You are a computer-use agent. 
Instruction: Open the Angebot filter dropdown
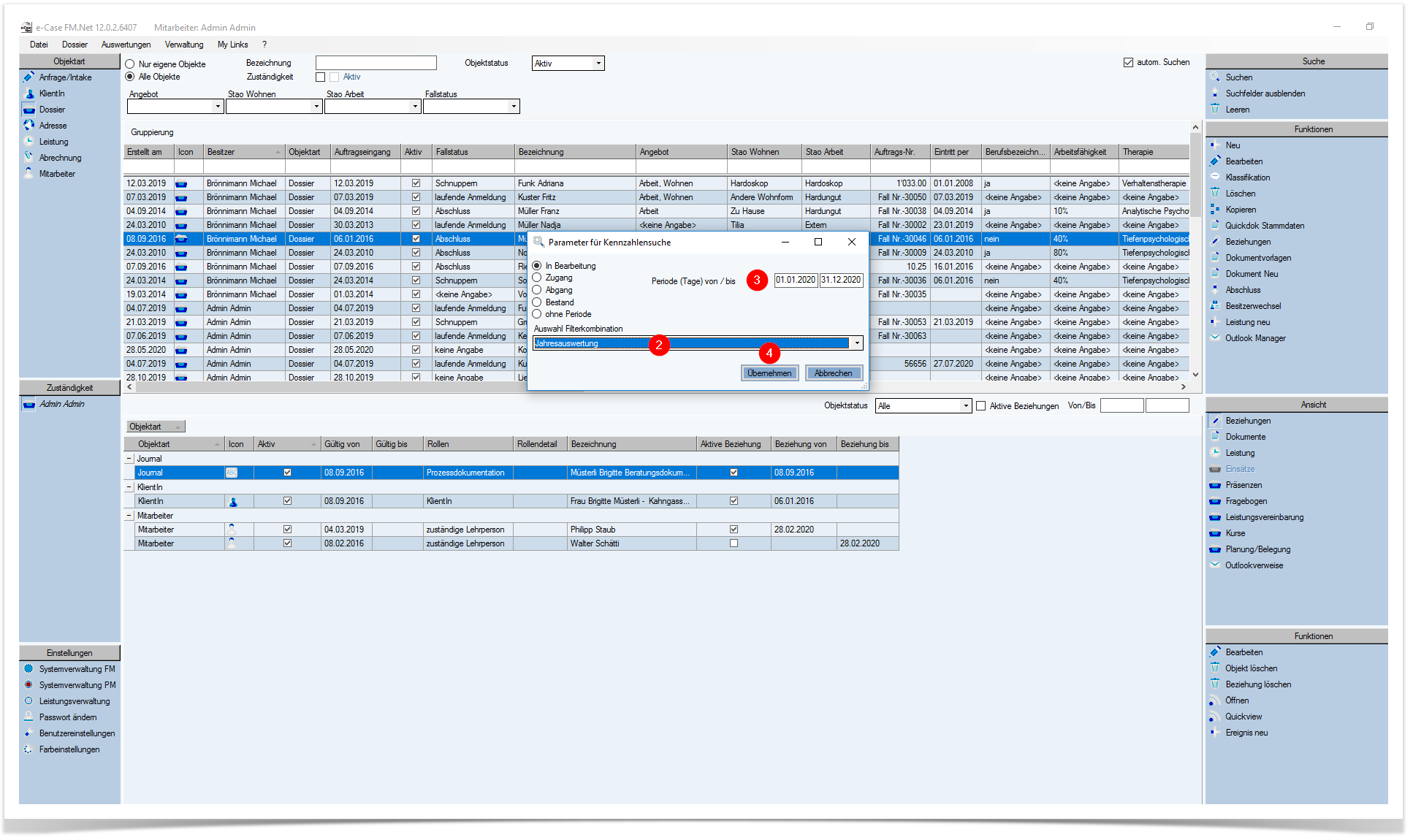click(218, 107)
